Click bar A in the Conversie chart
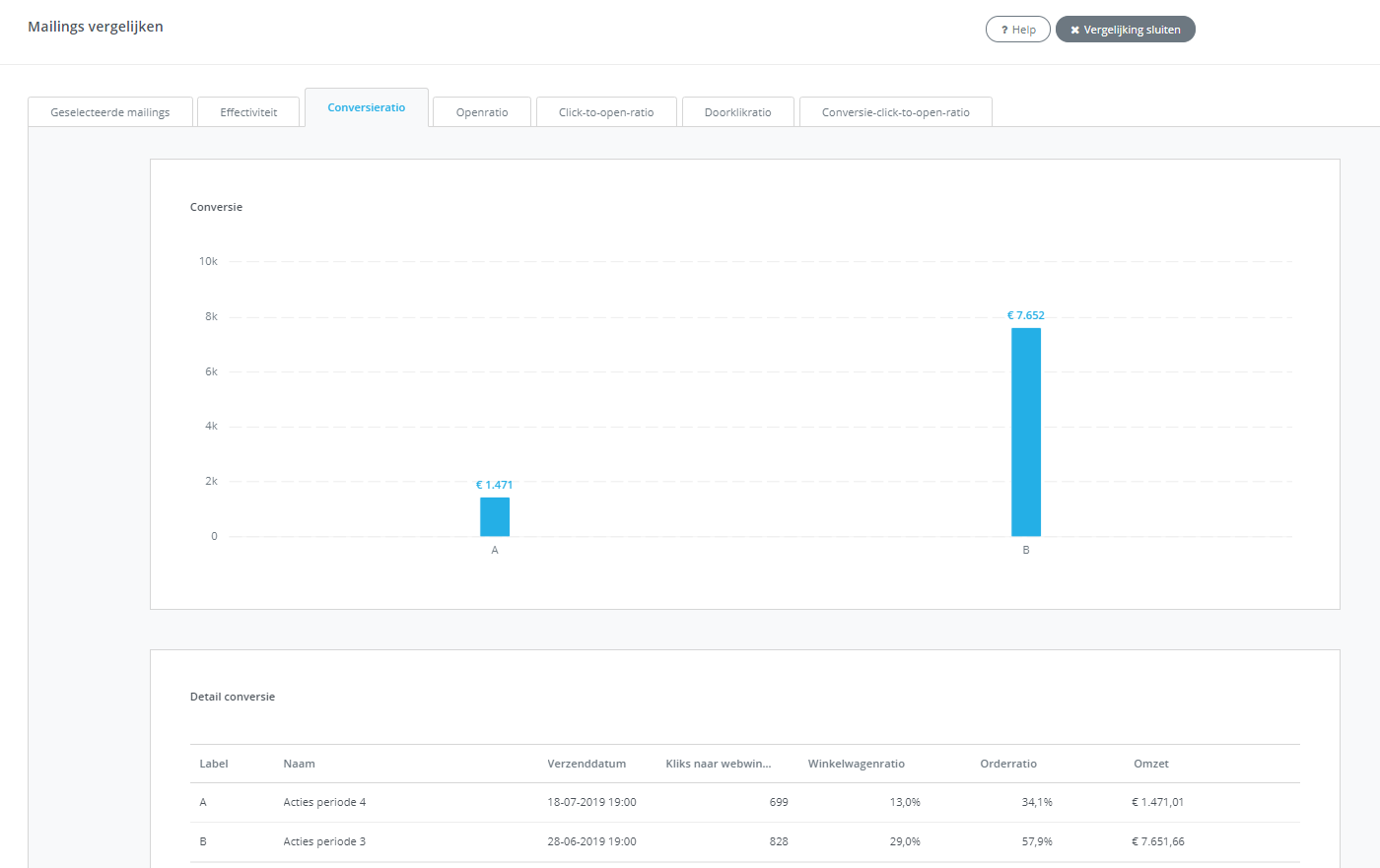Screen dimensions: 1380x868 click(495, 516)
